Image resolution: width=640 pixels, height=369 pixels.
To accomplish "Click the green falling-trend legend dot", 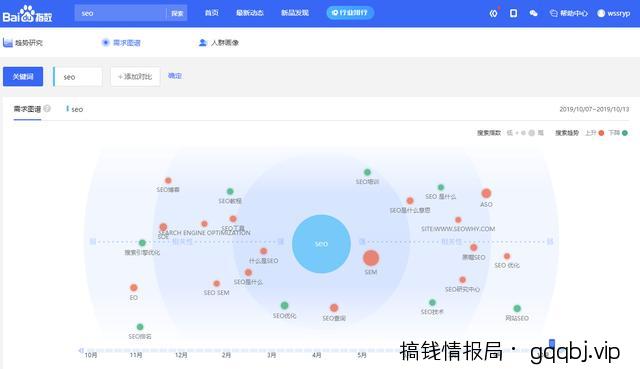I will [624, 133].
